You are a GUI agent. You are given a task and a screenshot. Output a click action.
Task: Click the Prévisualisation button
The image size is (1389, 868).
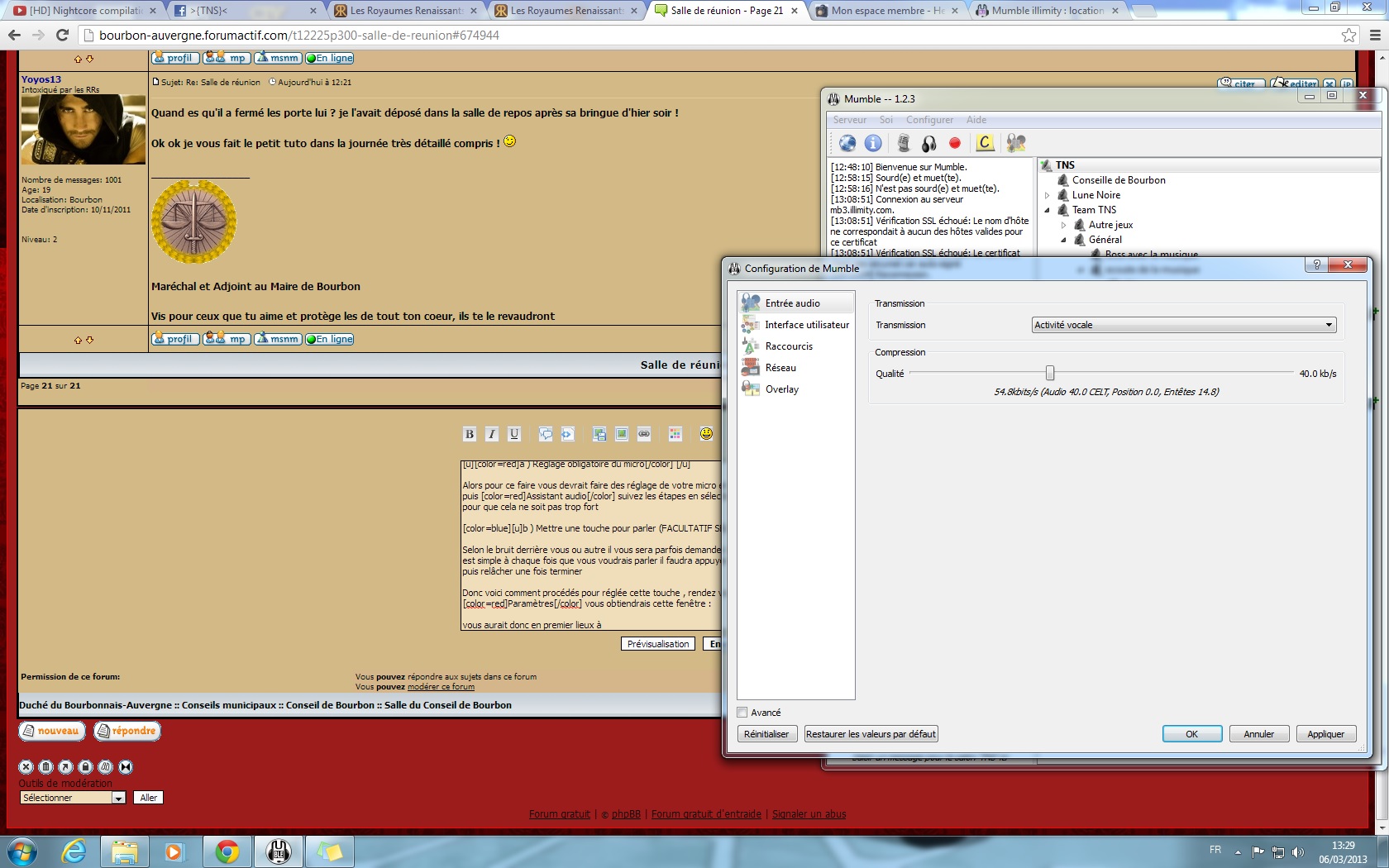[x=658, y=644]
